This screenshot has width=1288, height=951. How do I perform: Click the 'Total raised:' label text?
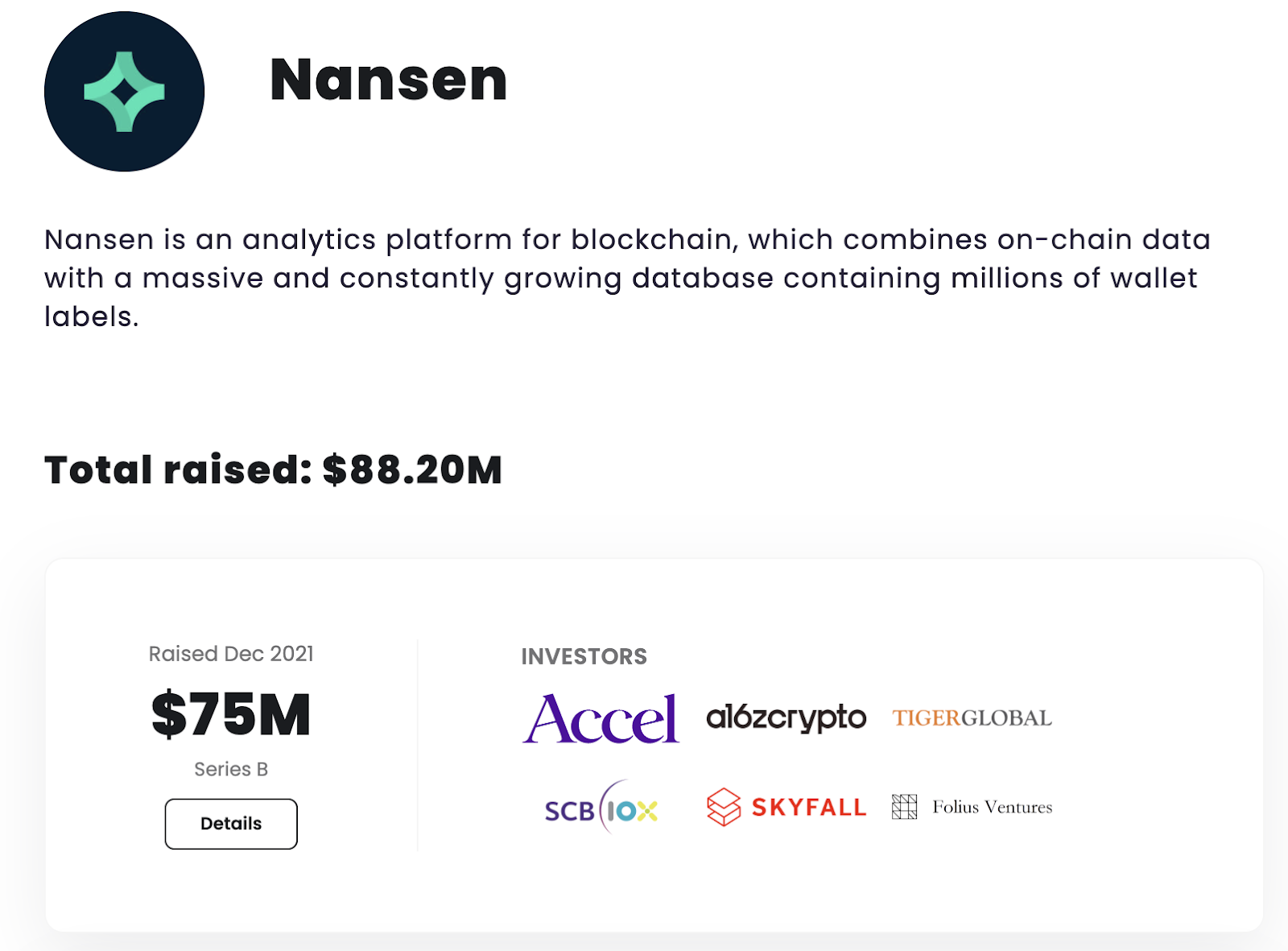click(x=178, y=469)
